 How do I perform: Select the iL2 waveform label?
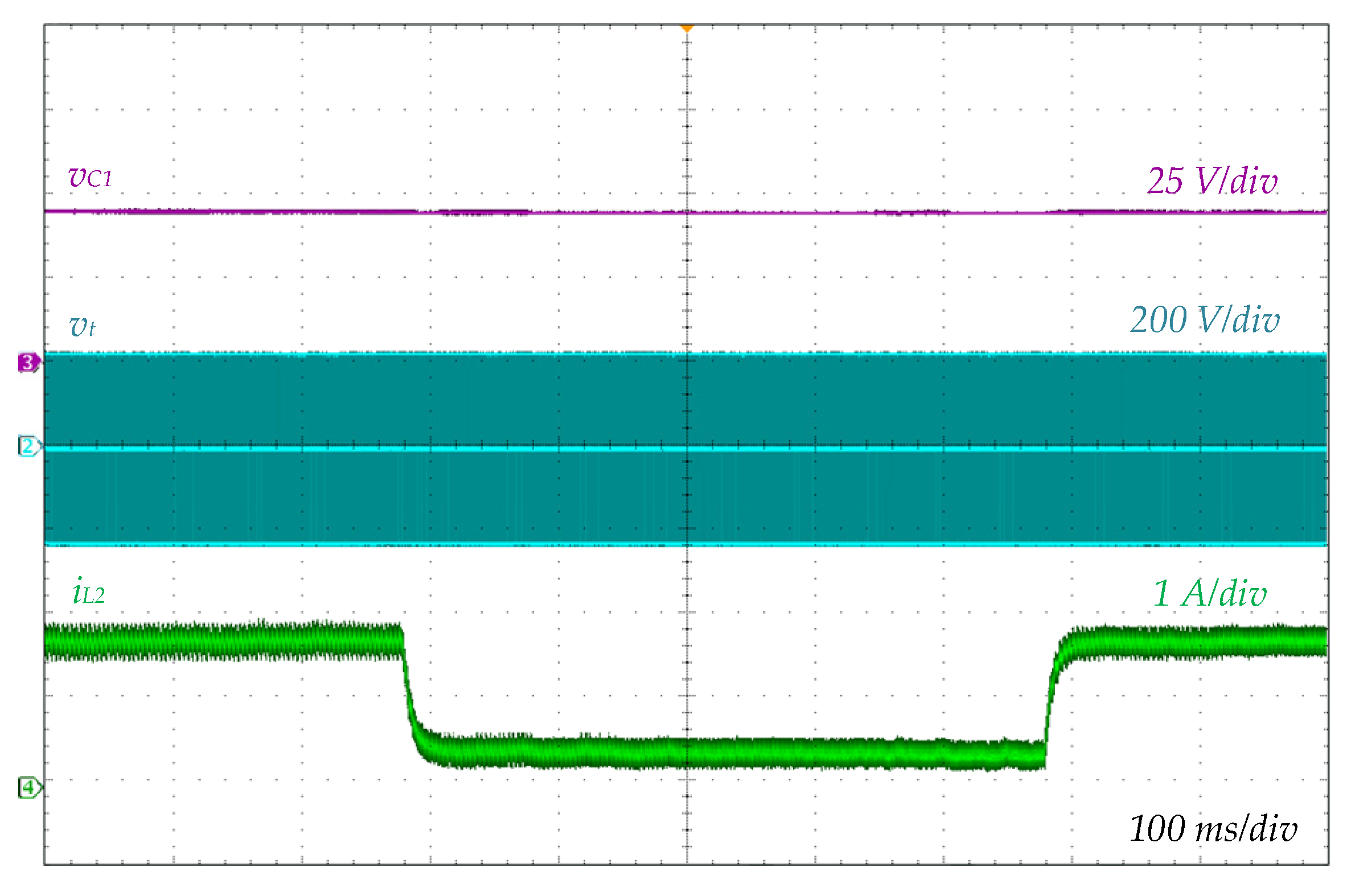tap(89, 592)
